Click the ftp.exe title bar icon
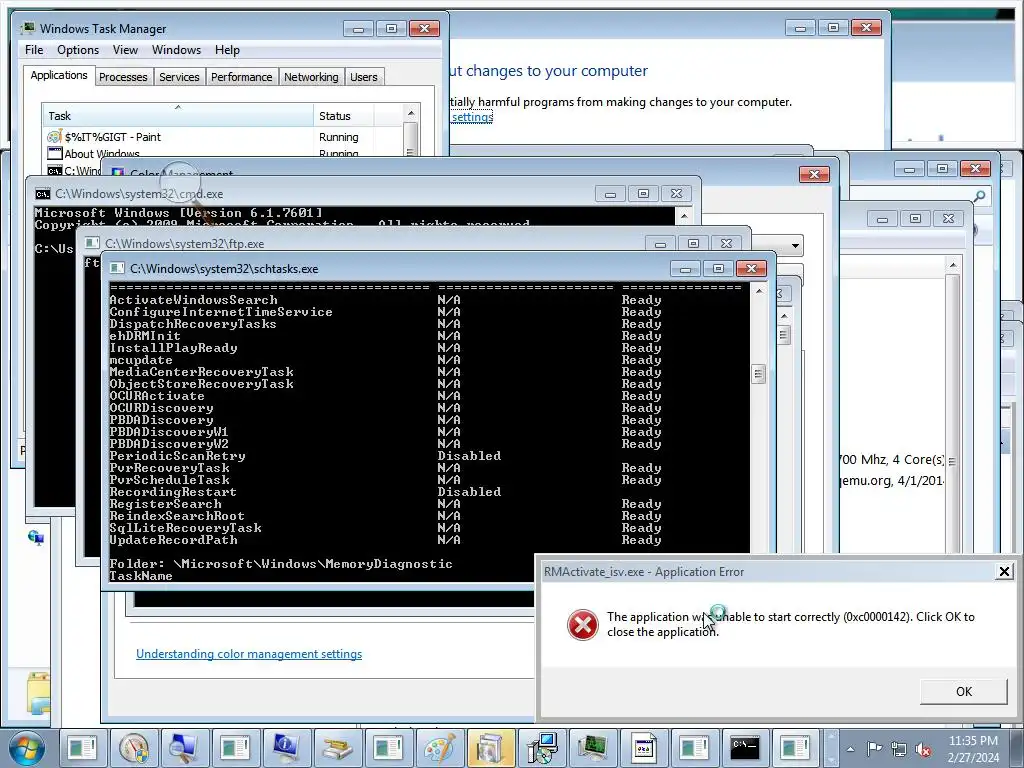1024x768 pixels. click(92, 243)
